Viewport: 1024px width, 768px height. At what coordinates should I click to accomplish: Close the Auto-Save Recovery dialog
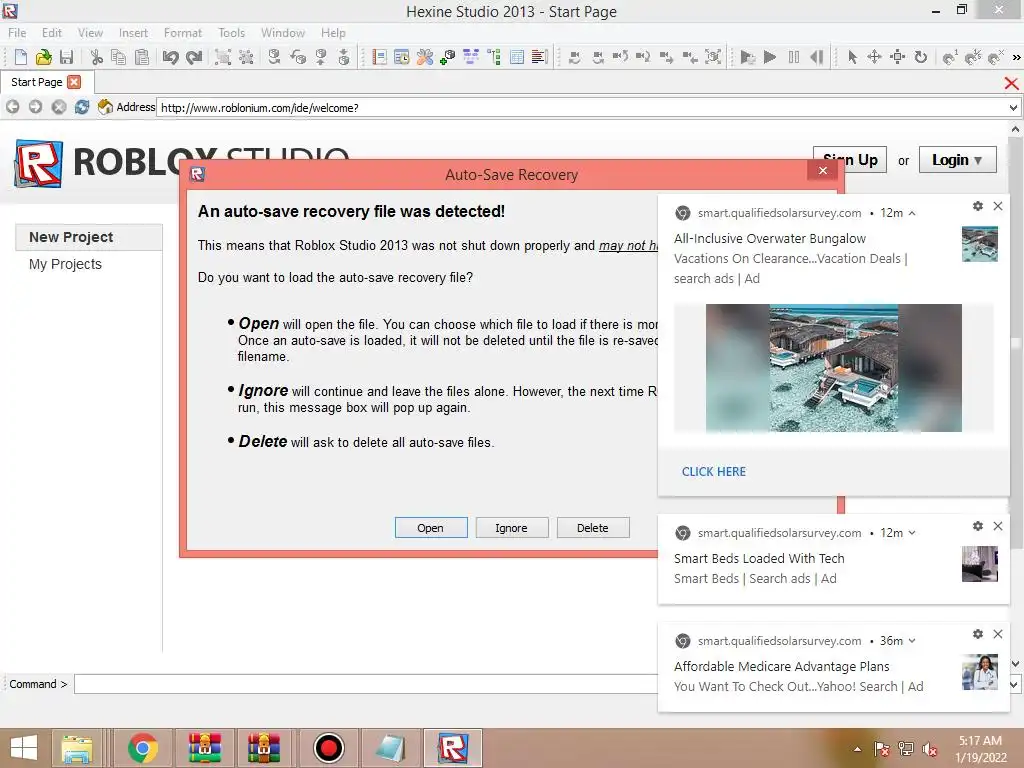[x=823, y=170]
